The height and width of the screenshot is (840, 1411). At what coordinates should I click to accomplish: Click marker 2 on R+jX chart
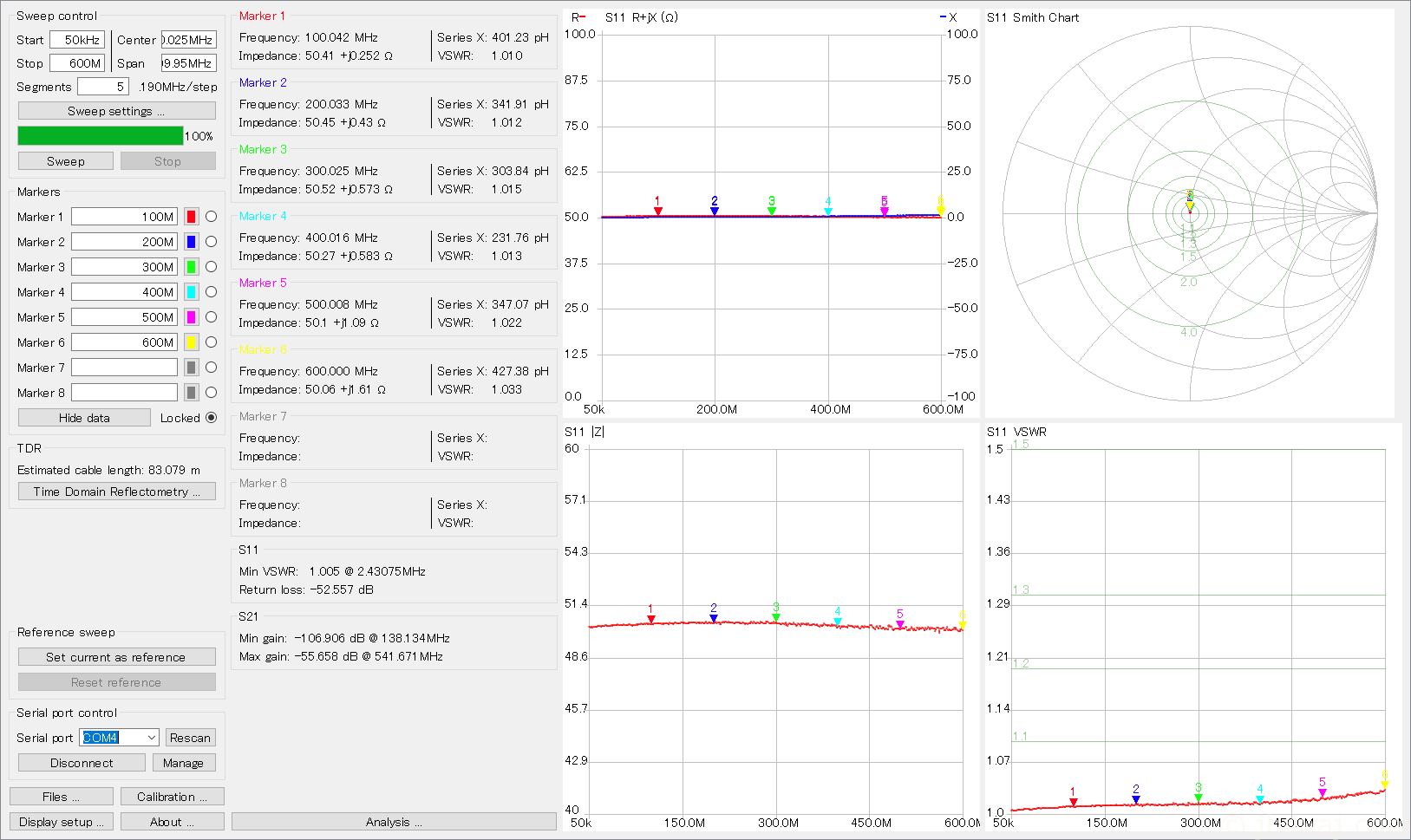[715, 211]
